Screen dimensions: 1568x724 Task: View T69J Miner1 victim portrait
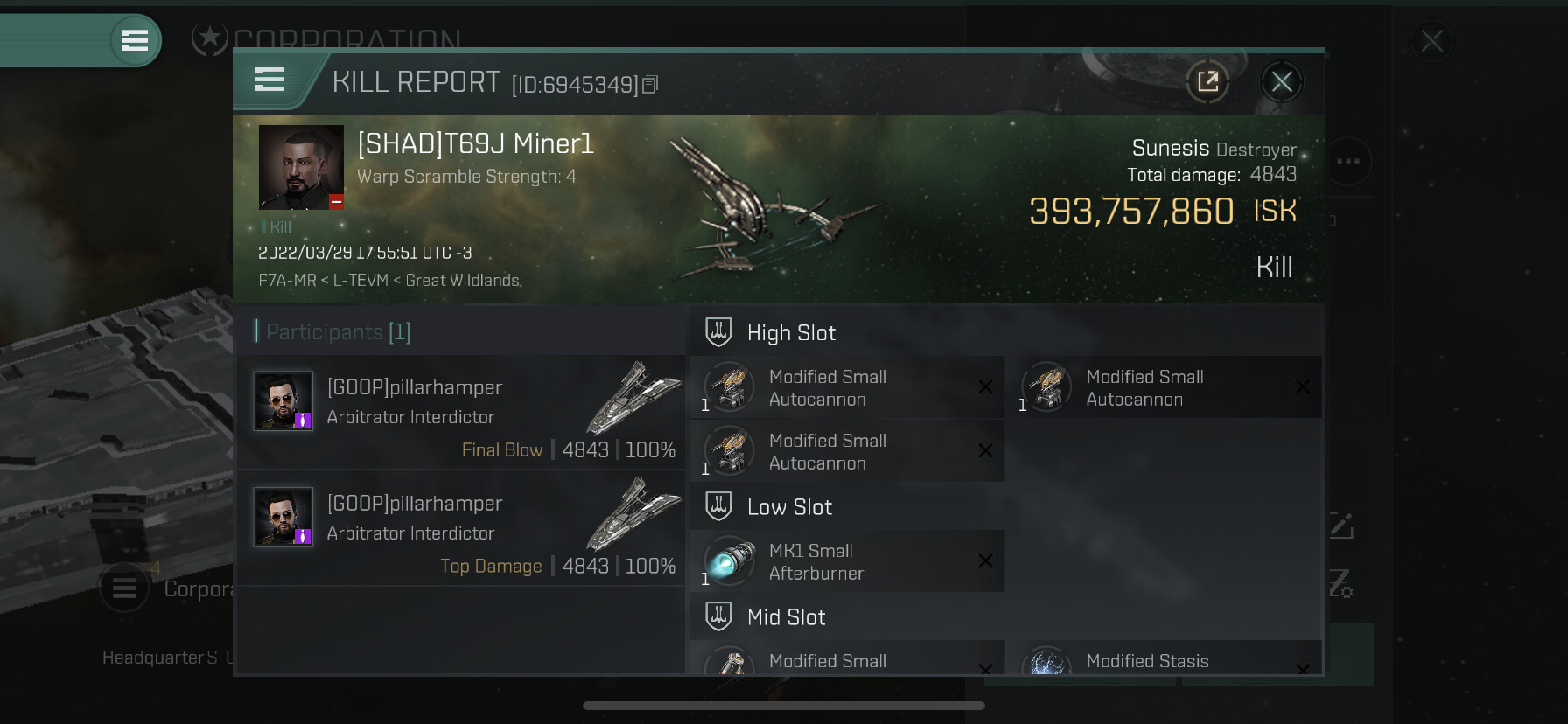click(301, 167)
